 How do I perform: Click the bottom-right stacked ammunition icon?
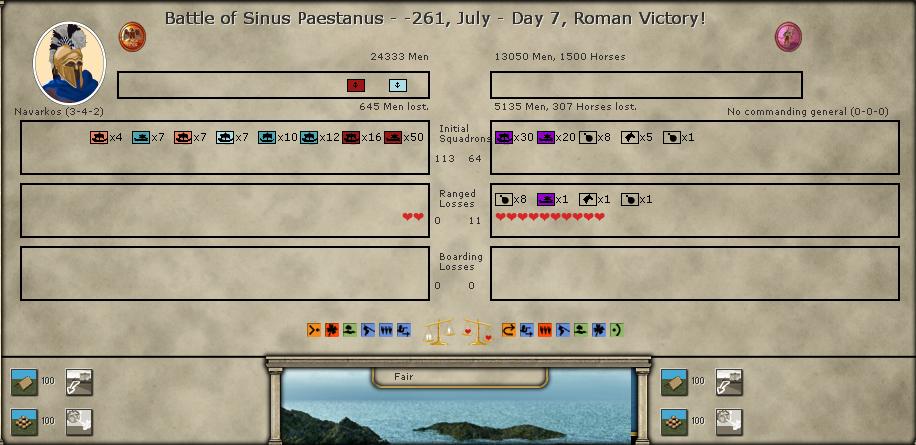pyautogui.click(x=729, y=421)
